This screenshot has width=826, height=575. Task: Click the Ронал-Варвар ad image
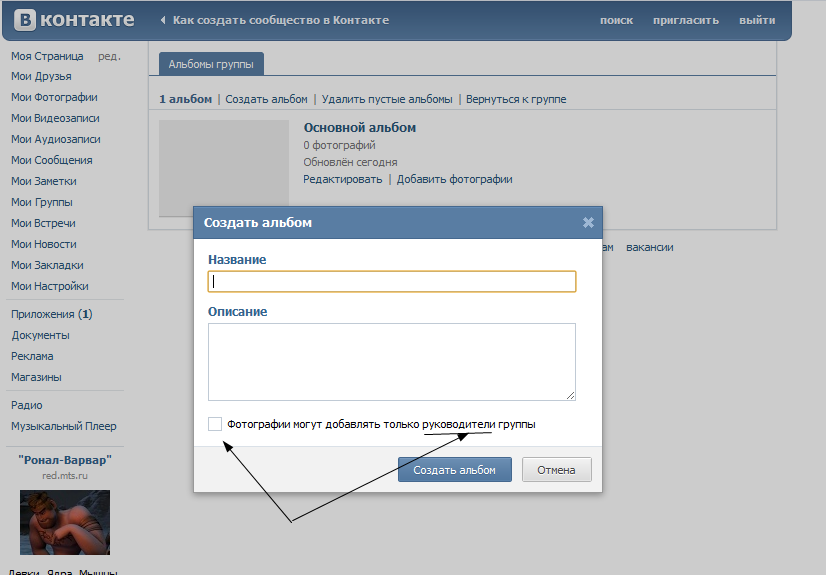pyautogui.click(x=65, y=522)
